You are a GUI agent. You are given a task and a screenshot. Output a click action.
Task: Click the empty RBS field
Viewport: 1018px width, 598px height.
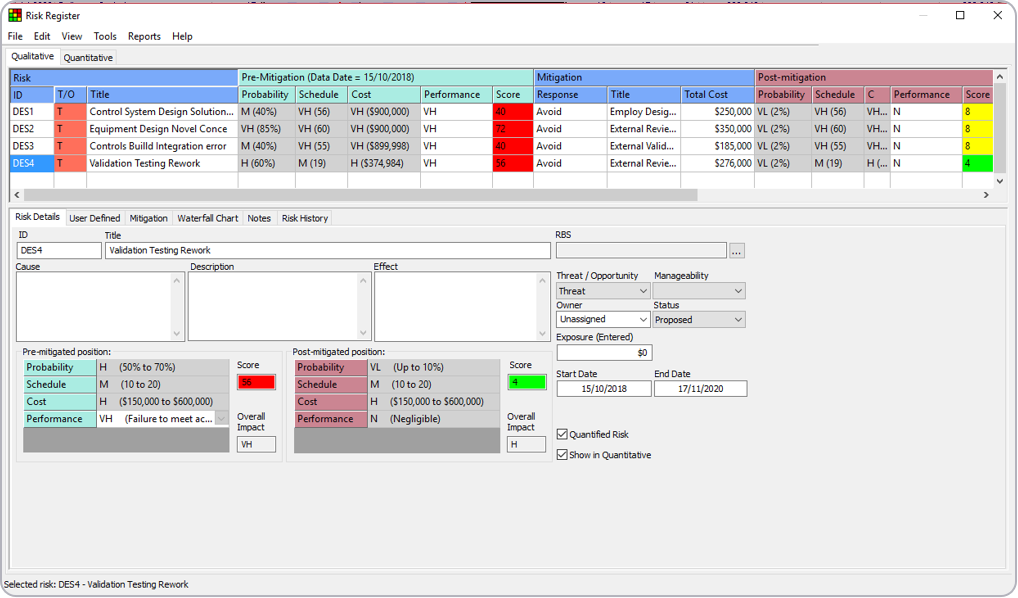(641, 250)
